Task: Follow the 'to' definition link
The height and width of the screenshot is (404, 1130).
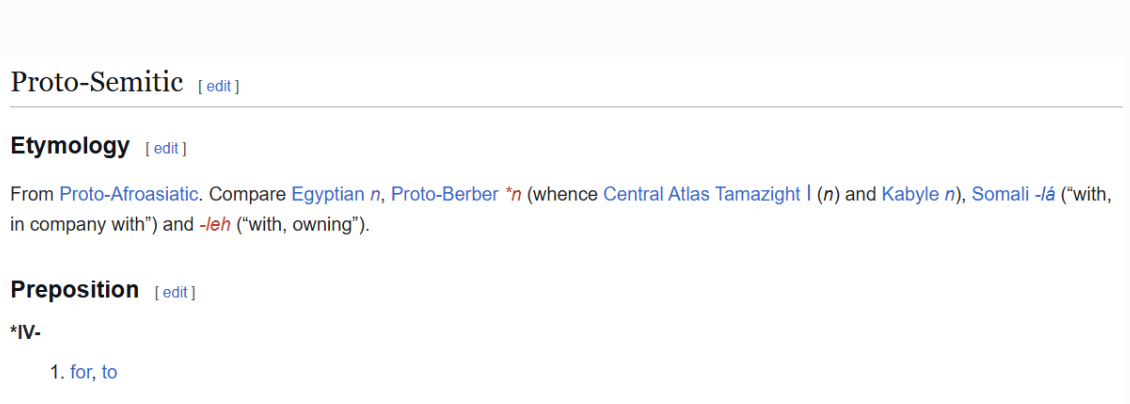Action: [x=109, y=372]
